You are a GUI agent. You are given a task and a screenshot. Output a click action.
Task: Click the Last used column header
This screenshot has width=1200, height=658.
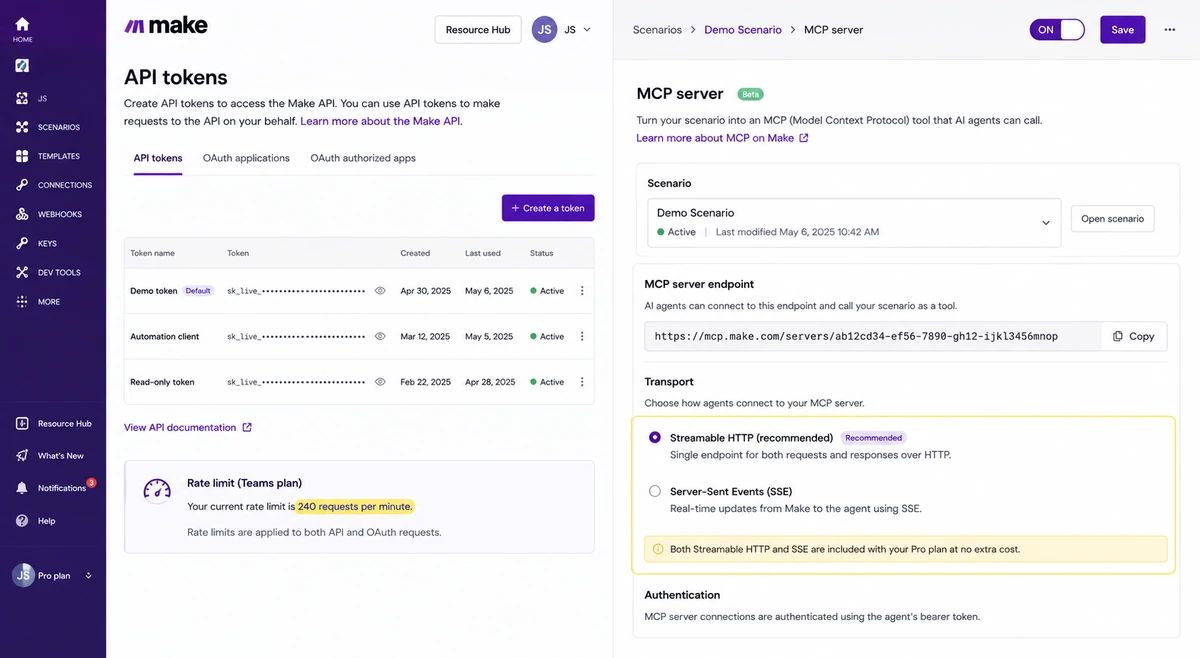(483, 253)
